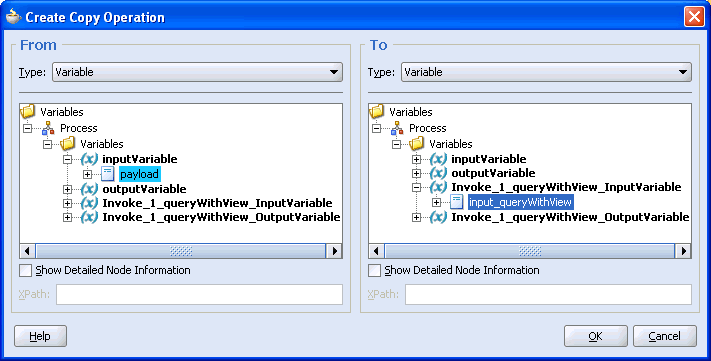Close the Create Copy Operation dialog
711x361 pixels.
(x=694, y=17)
